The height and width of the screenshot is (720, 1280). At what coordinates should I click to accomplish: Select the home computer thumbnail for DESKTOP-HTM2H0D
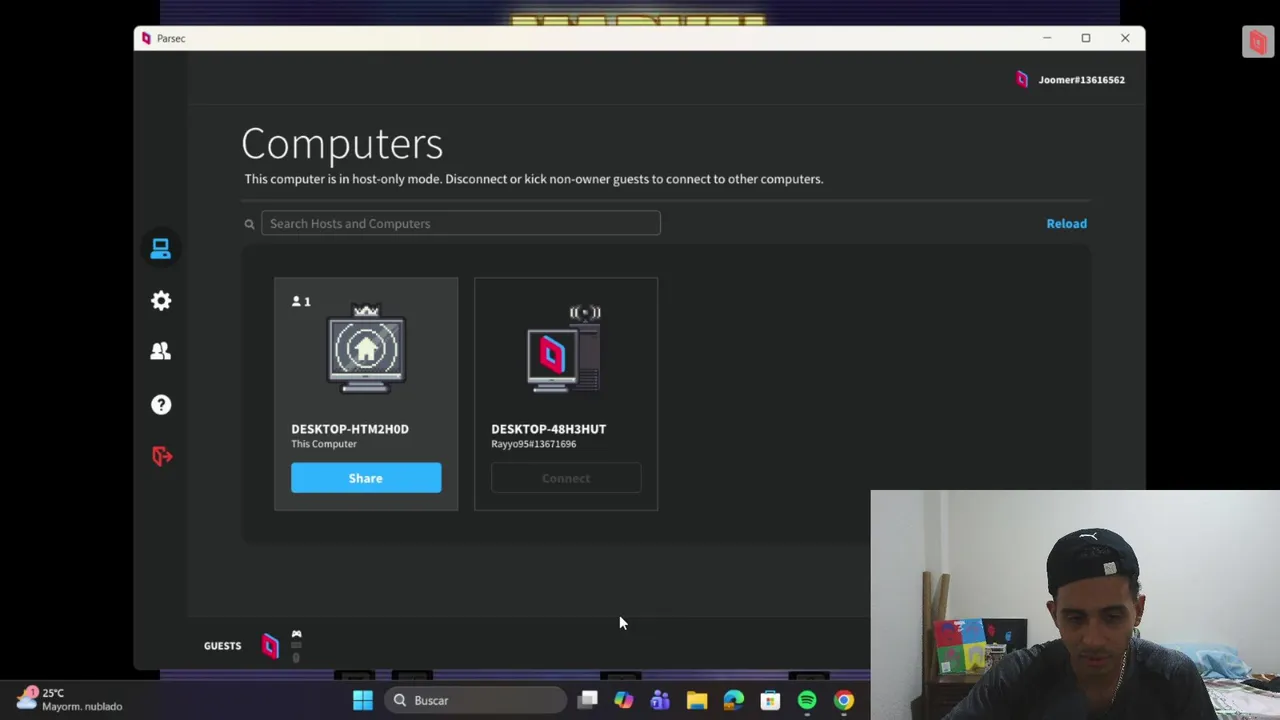point(366,350)
